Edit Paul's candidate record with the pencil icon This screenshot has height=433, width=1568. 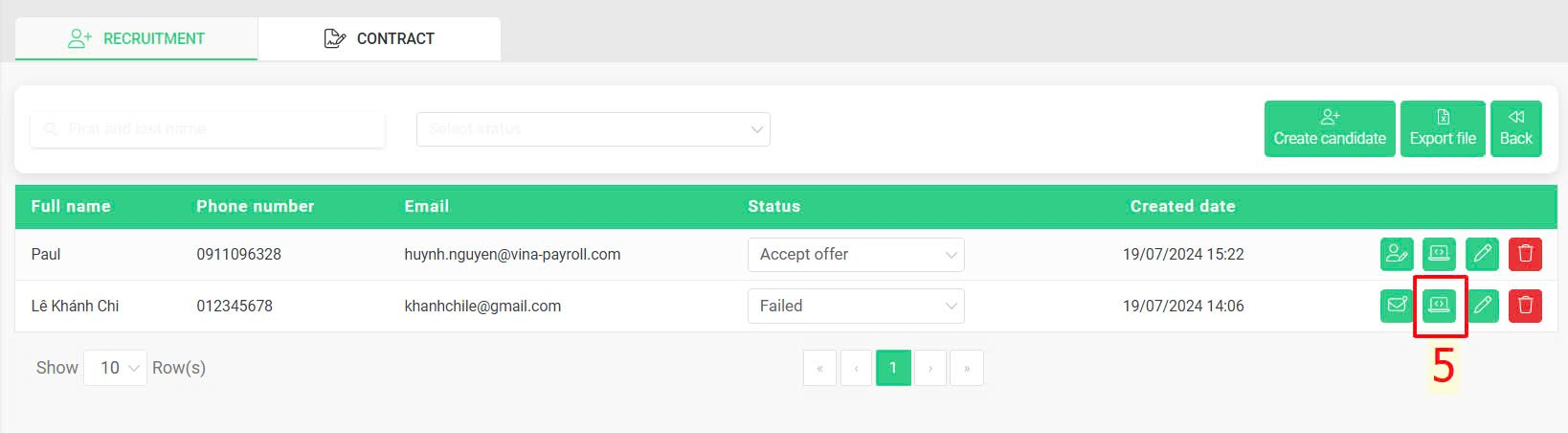coord(1482,254)
